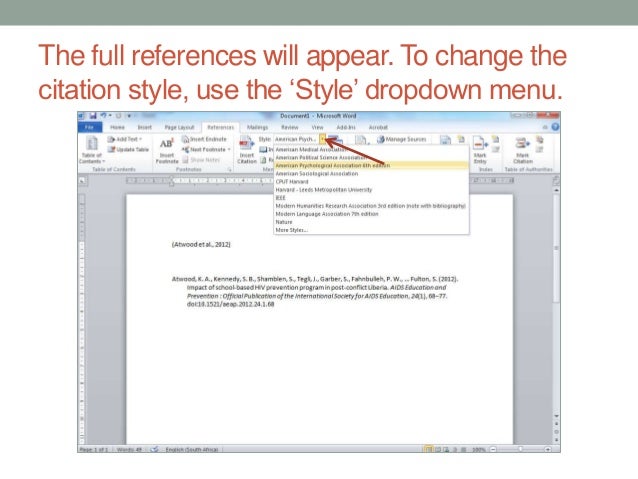Click English (South Africa) language indicator
This screenshot has width=638, height=479.
tap(192, 449)
